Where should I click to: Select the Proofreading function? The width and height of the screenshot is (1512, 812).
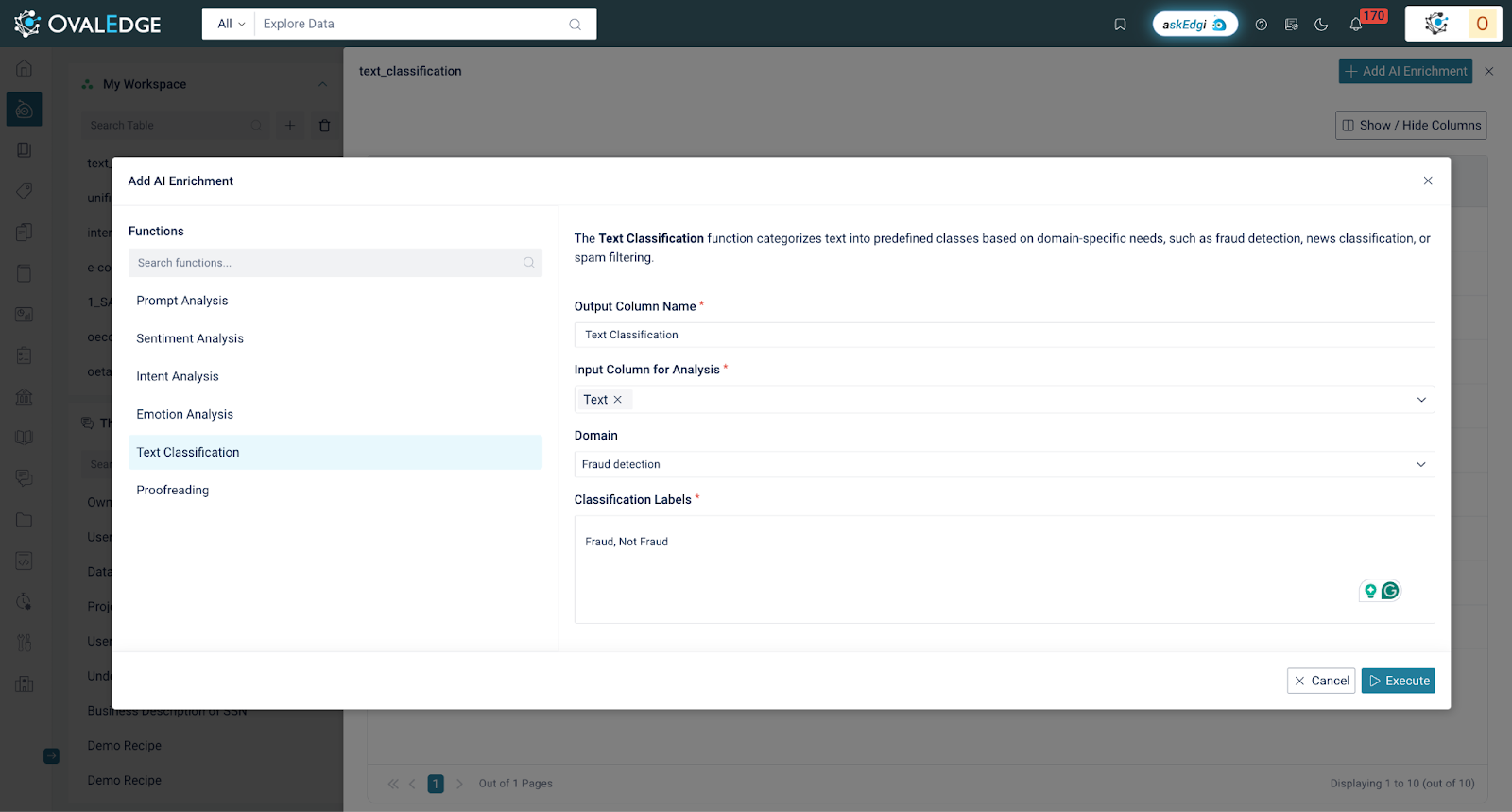(x=173, y=490)
